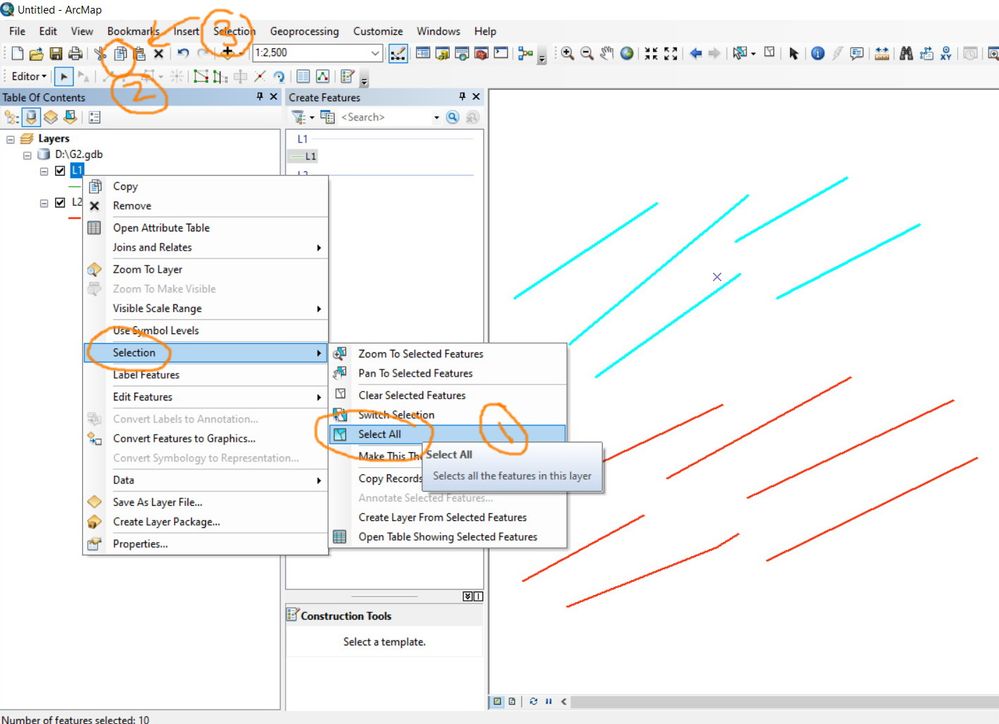Open the Attributes window icon in Editor toolbar
The image size is (999, 724).
point(303,76)
